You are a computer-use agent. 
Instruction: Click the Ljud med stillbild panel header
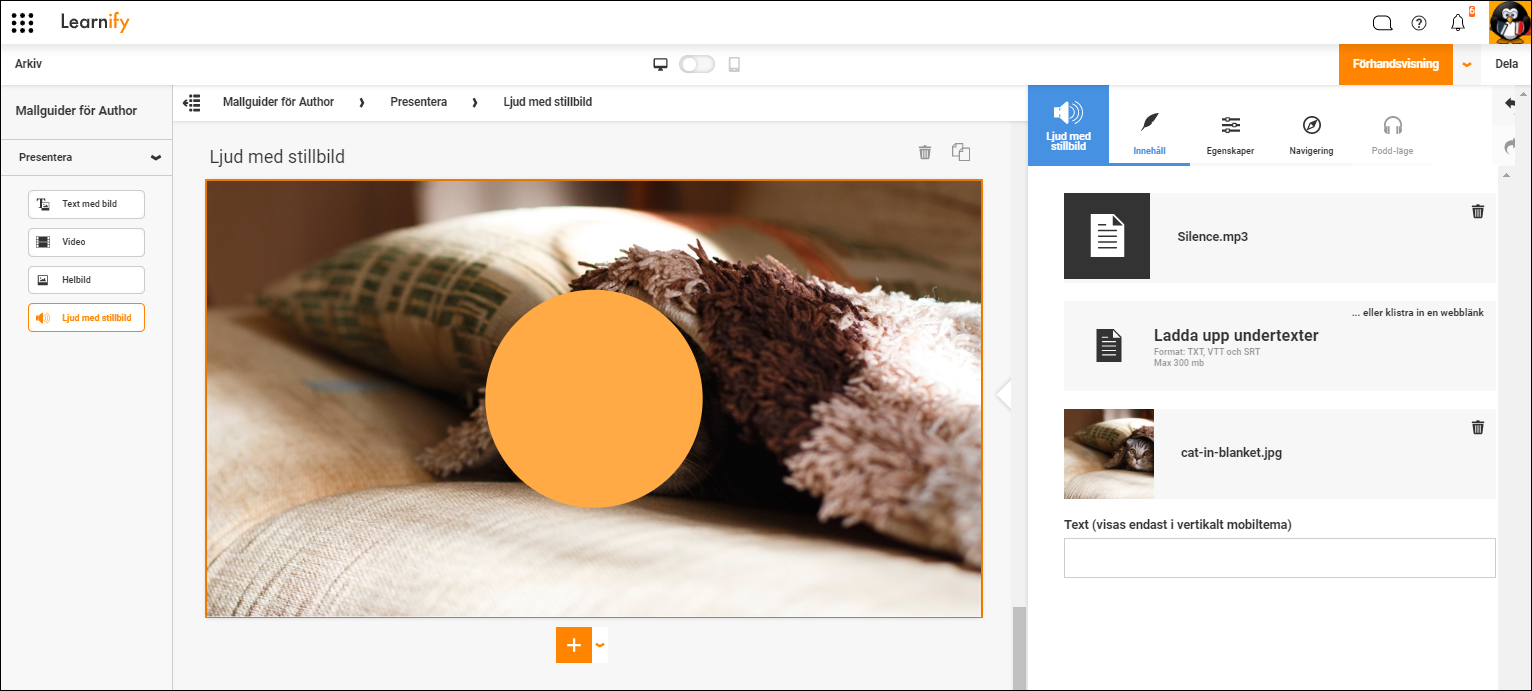pyautogui.click(x=1068, y=125)
